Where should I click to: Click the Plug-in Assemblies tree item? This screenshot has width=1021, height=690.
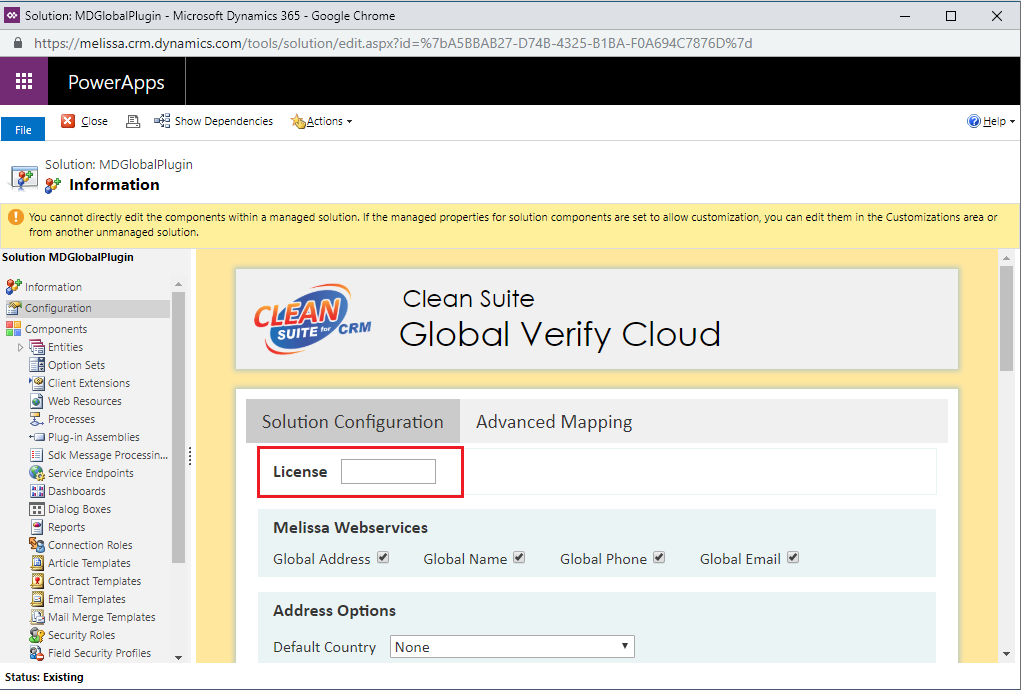coord(93,437)
